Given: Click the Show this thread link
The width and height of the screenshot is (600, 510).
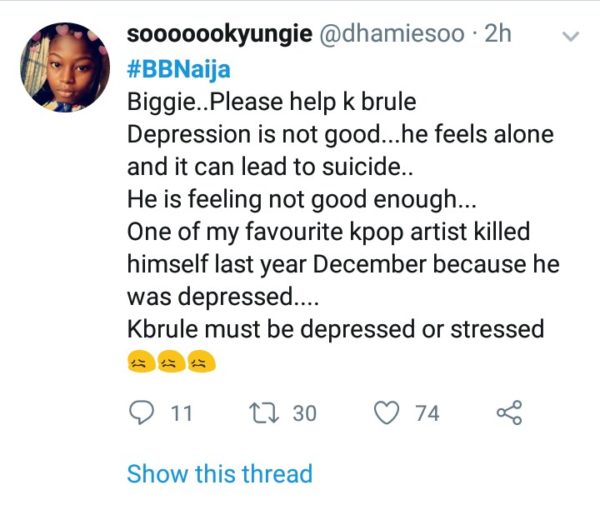Looking at the screenshot, I should [x=220, y=473].
